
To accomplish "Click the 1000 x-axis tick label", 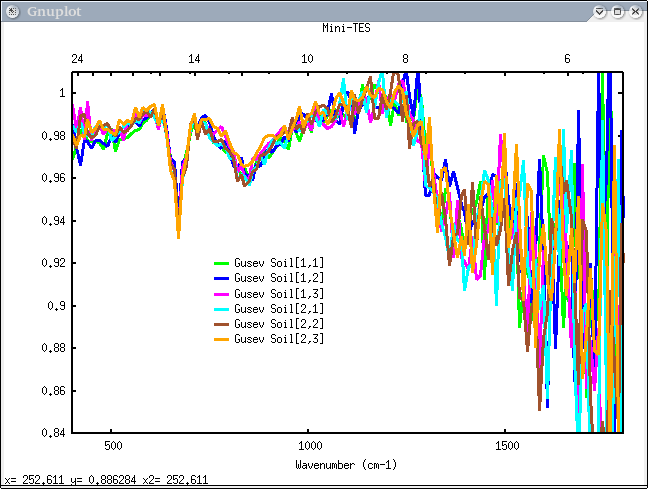I will [x=310, y=446].
